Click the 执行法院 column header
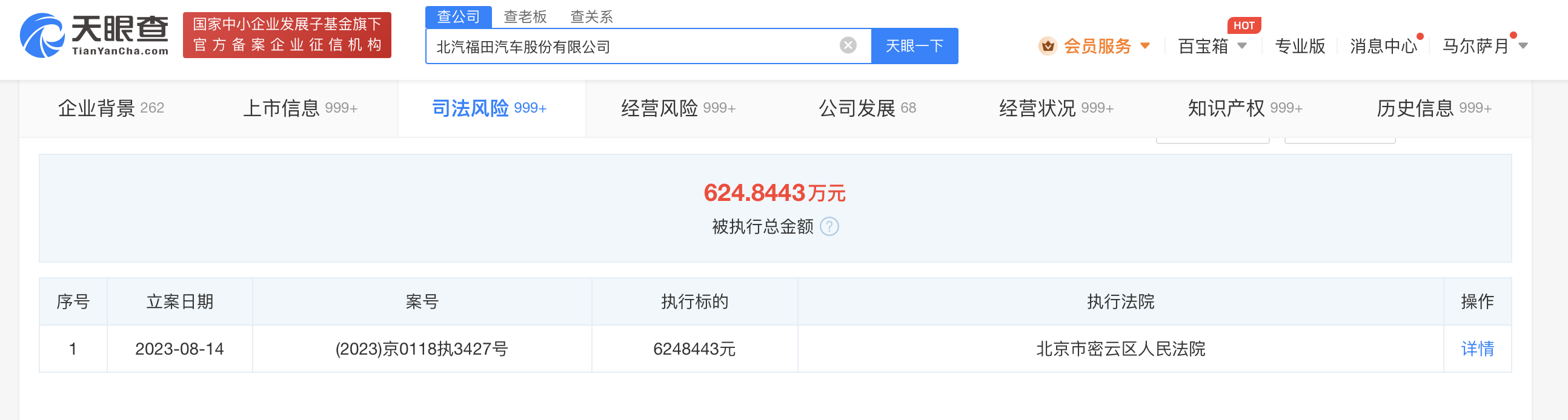The width and height of the screenshot is (1568, 420). pyautogui.click(x=1121, y=301)
